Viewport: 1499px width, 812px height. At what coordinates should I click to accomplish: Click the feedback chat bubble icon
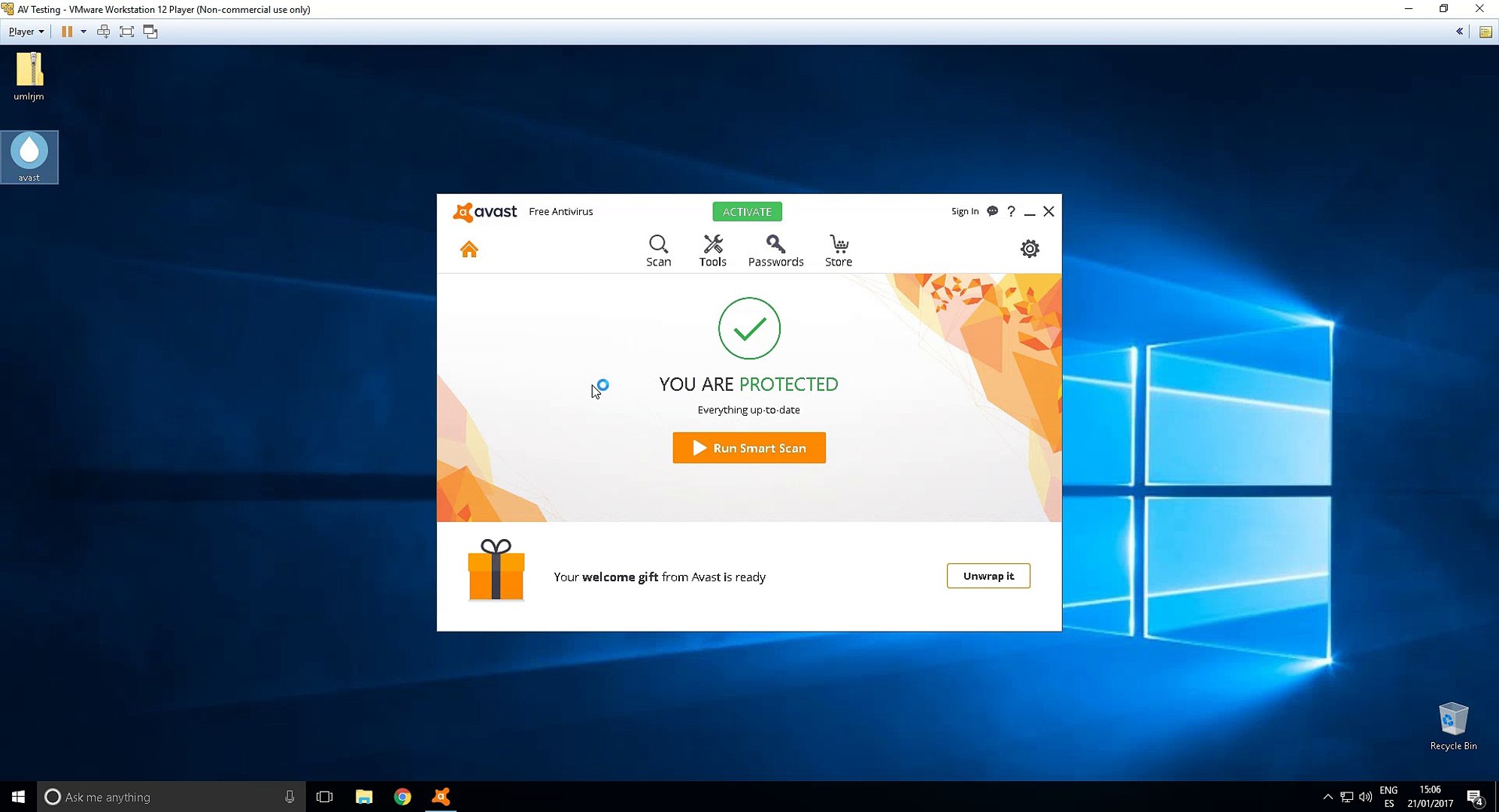click(x=992, y=211)
